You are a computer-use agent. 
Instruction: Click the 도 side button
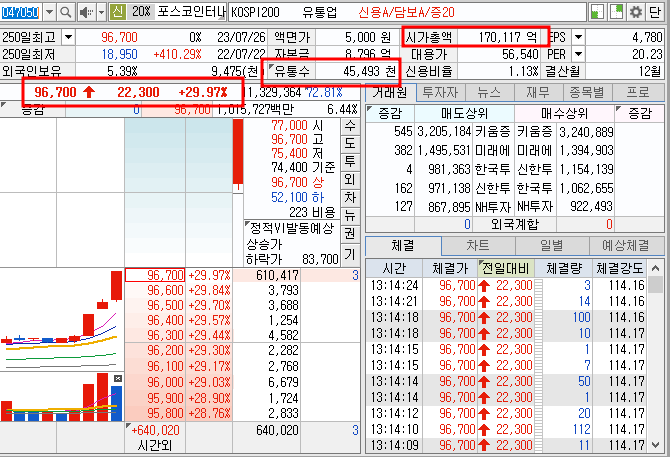(350, 144)
